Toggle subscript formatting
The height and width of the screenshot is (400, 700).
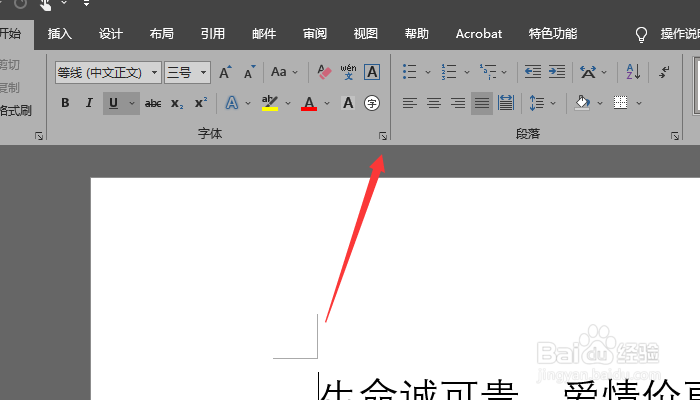pos(177,104)
